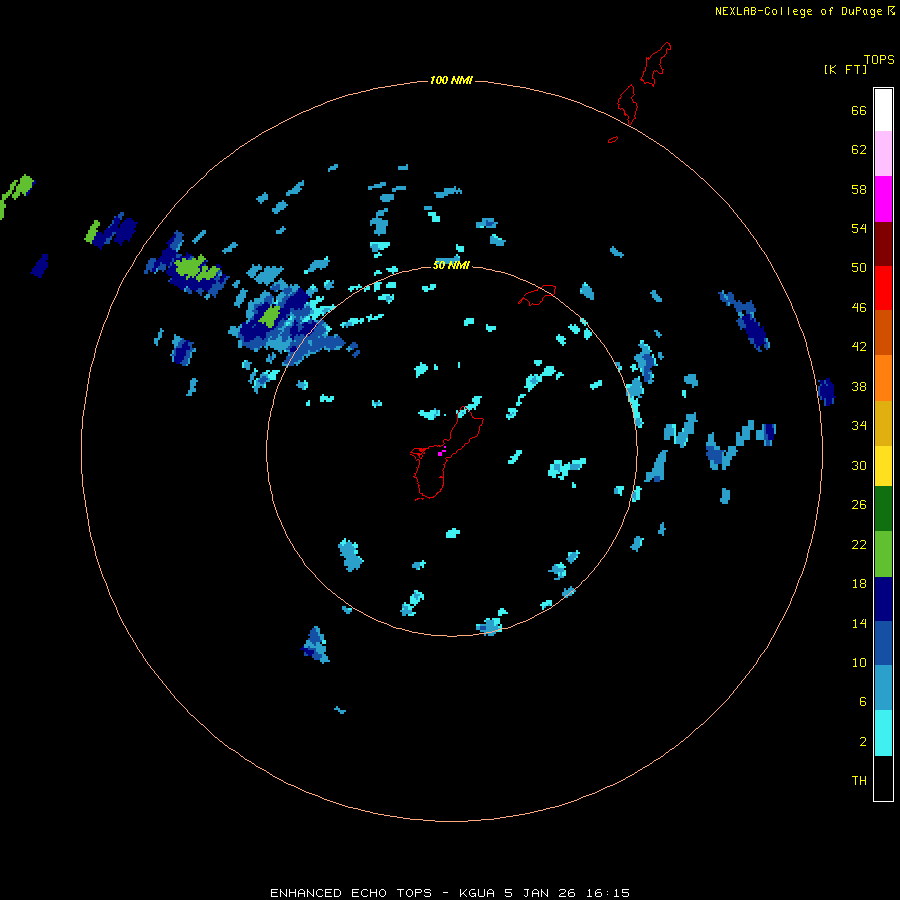
Task: Click the 66 value on the legend
Action: 859,110
